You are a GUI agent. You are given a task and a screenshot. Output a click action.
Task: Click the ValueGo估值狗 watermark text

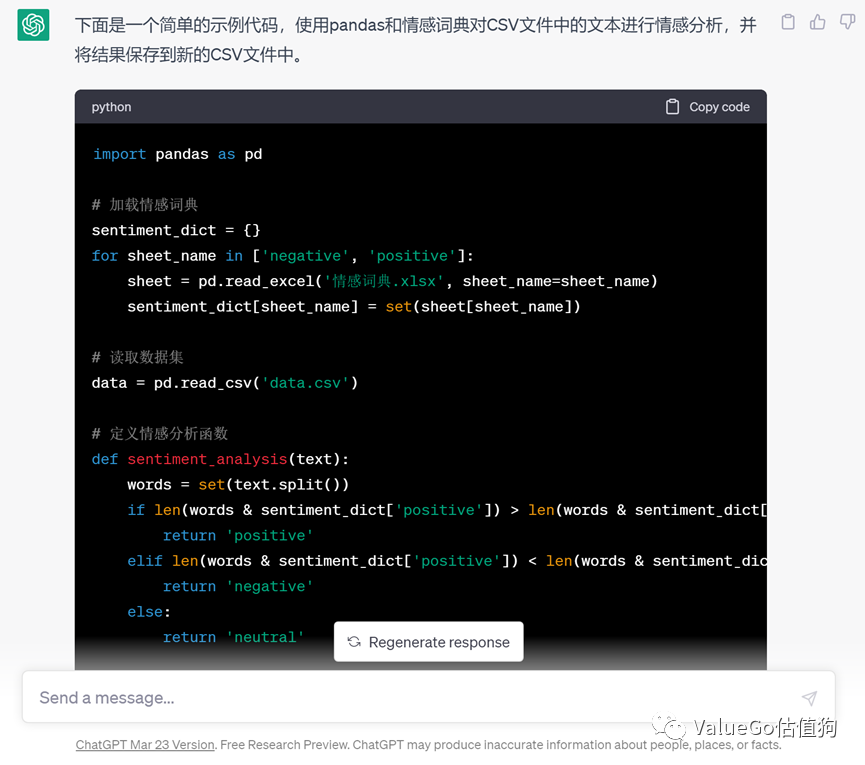point(765,727)
